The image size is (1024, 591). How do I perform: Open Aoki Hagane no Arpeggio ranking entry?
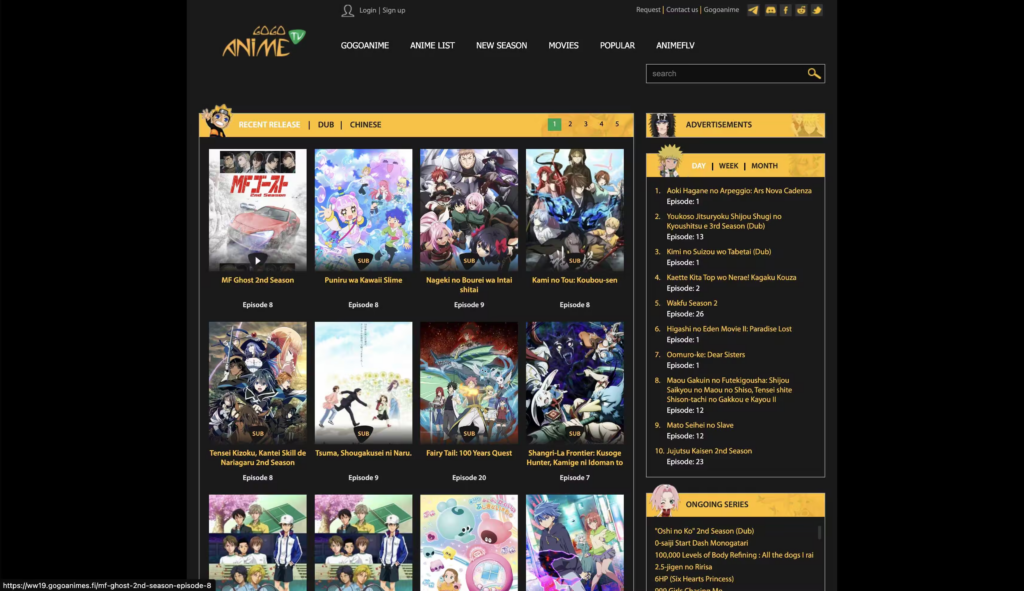[739, 191]
